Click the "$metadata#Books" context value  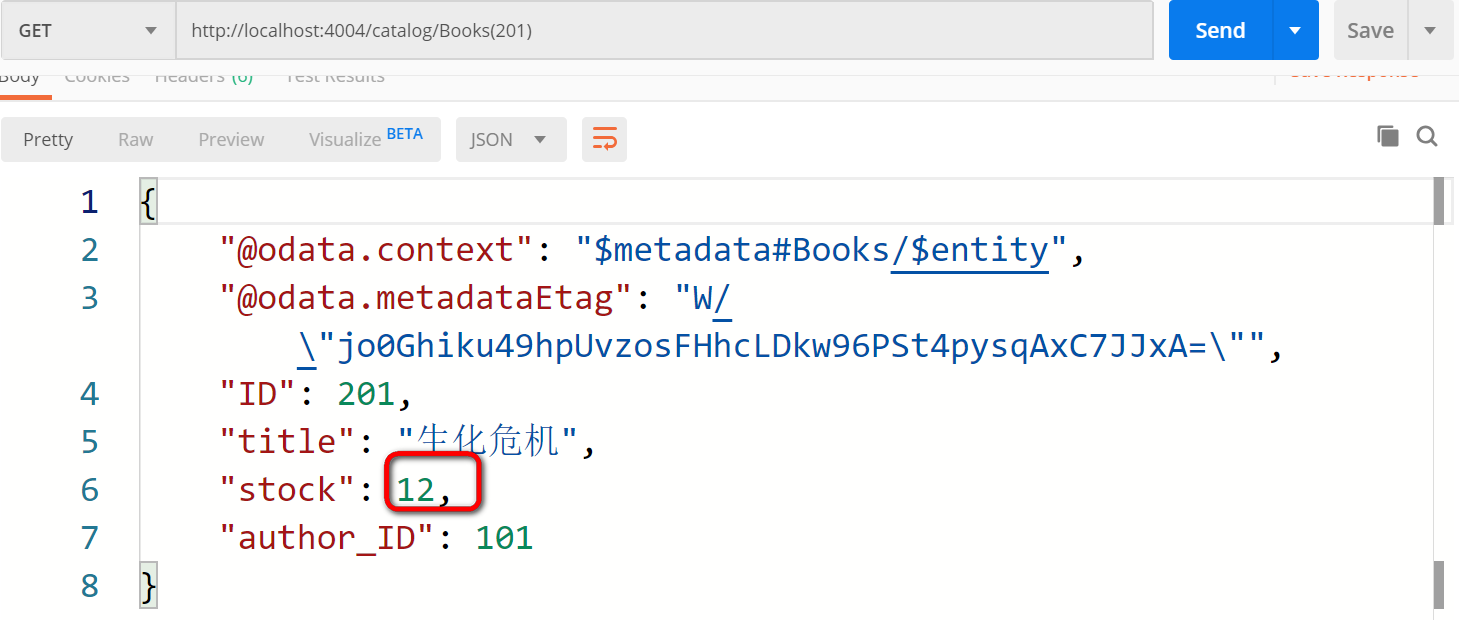coord(733,250)
